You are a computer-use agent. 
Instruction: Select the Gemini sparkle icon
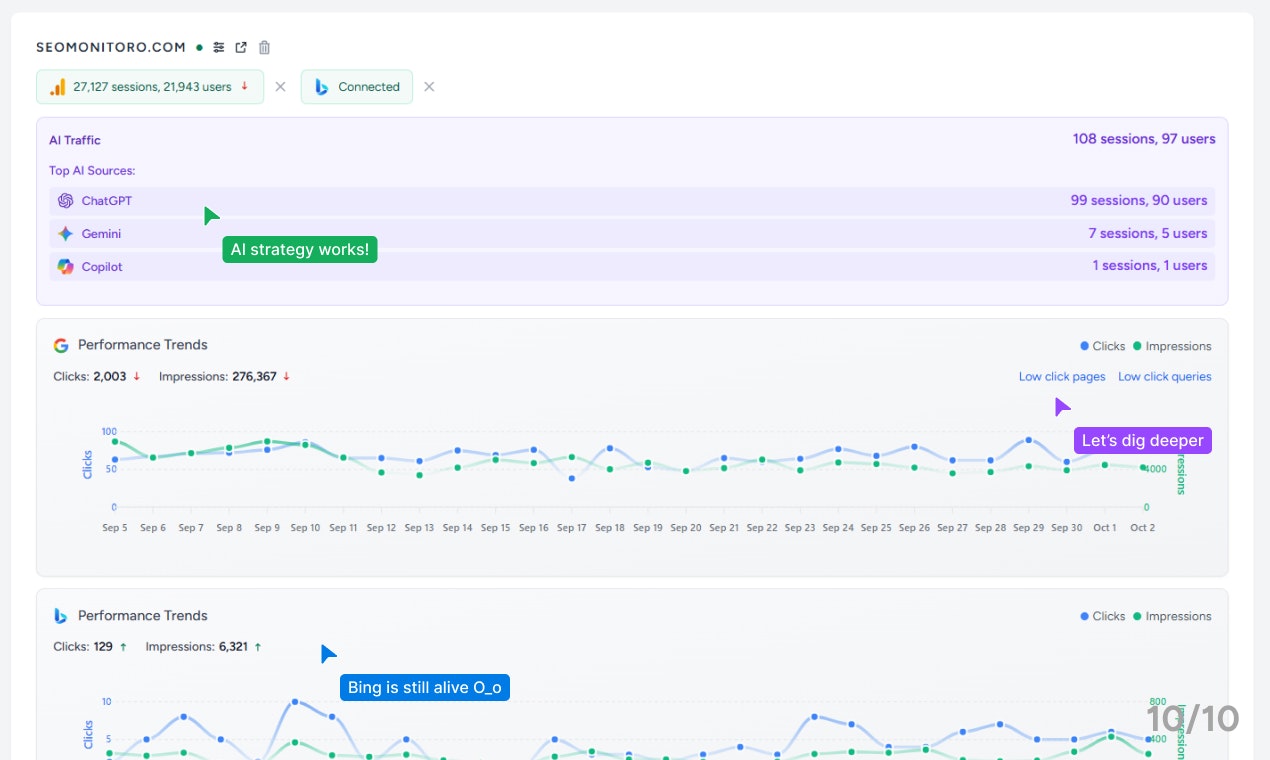coord(66,234)
